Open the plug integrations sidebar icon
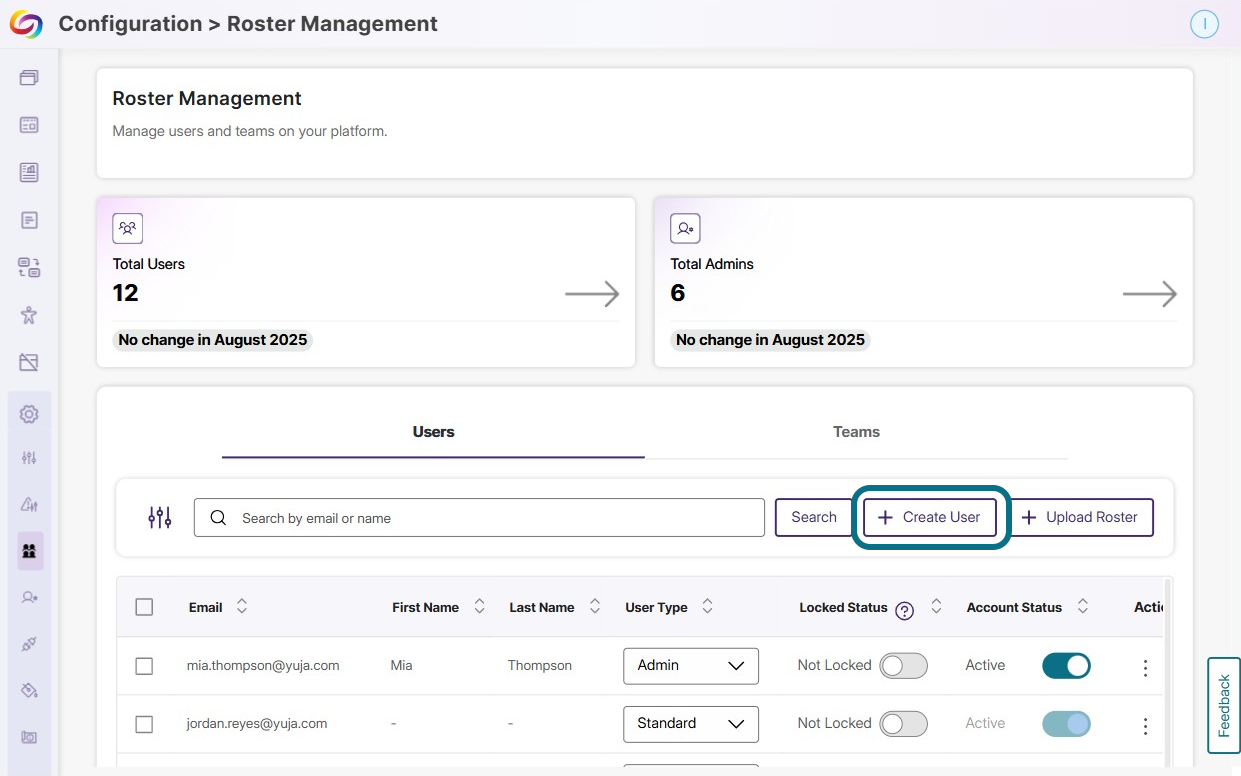 pyautogui.click(x=29, y=644)
